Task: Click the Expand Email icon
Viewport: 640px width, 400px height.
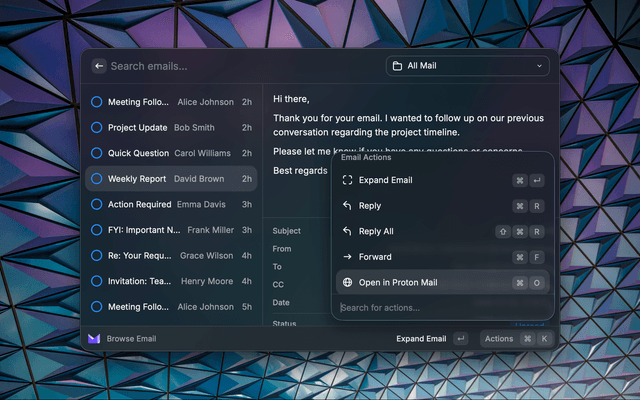Action: (347, 180)
